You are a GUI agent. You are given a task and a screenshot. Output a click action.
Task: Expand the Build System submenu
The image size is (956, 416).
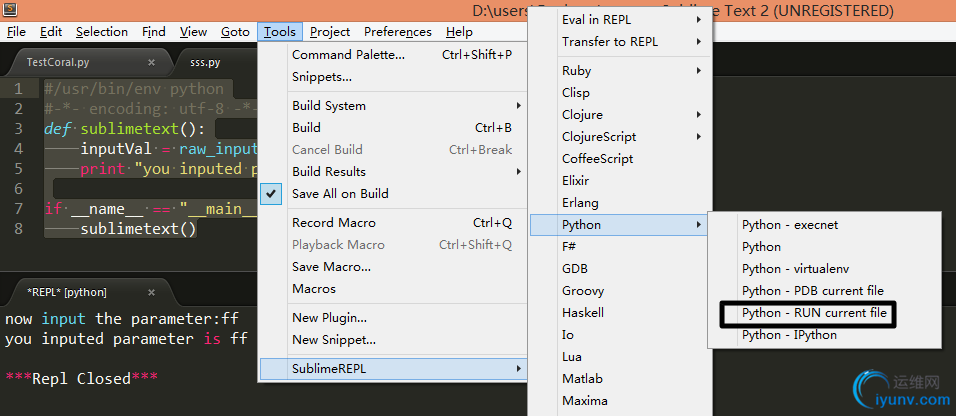pos(329,105)
